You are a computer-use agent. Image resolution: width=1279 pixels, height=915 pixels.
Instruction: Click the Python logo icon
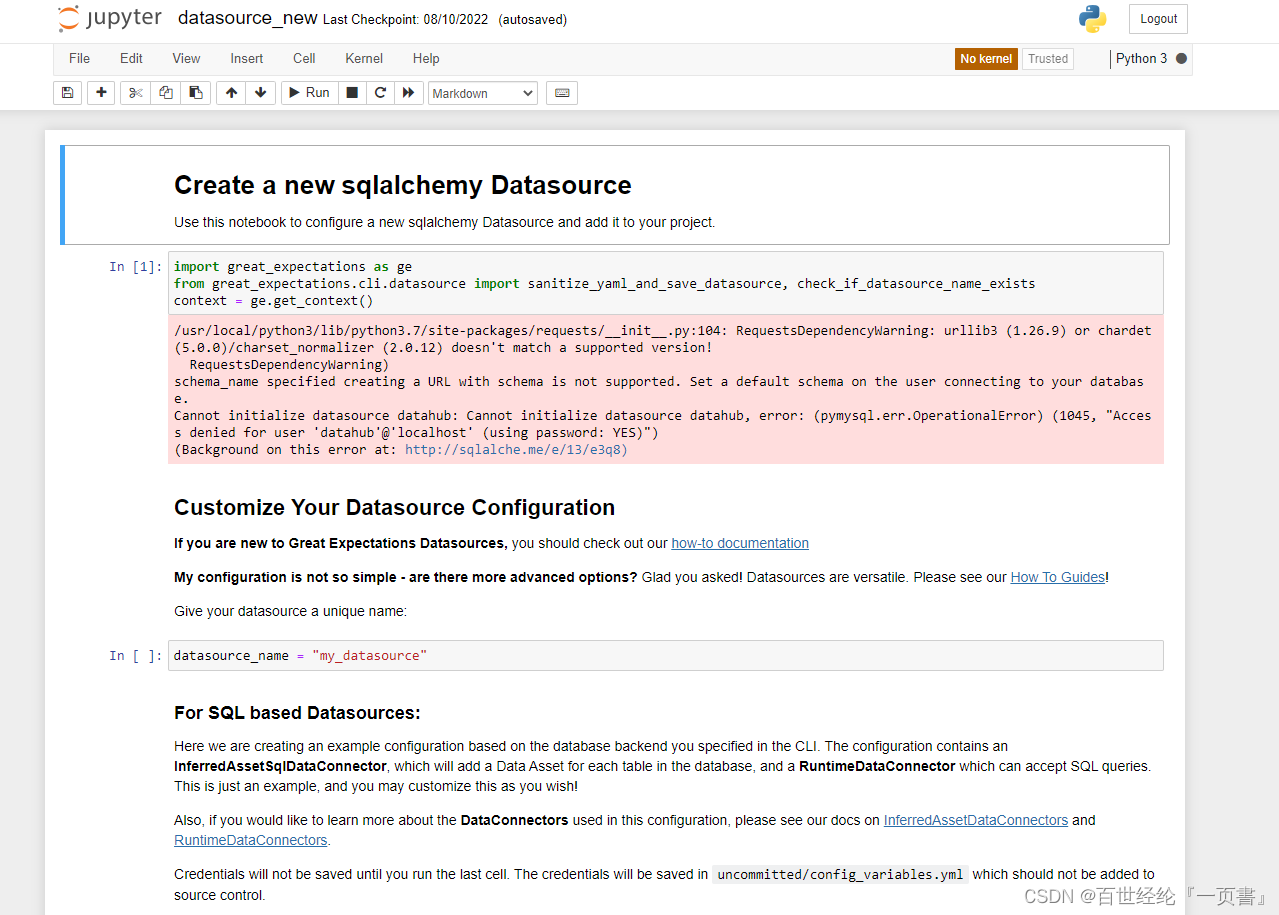pos(1093,19)
